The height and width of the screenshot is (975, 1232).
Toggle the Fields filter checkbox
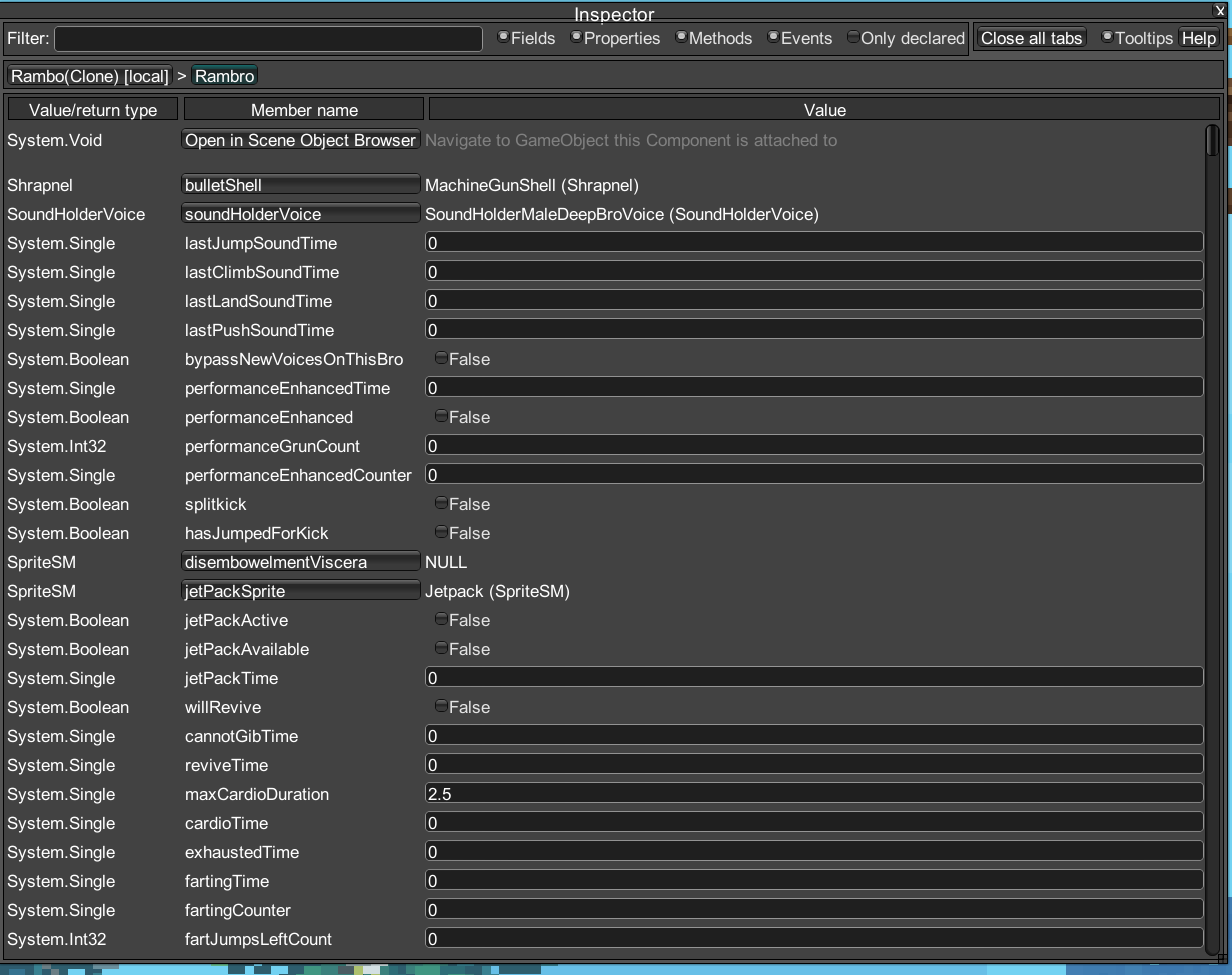coord(503,37)
